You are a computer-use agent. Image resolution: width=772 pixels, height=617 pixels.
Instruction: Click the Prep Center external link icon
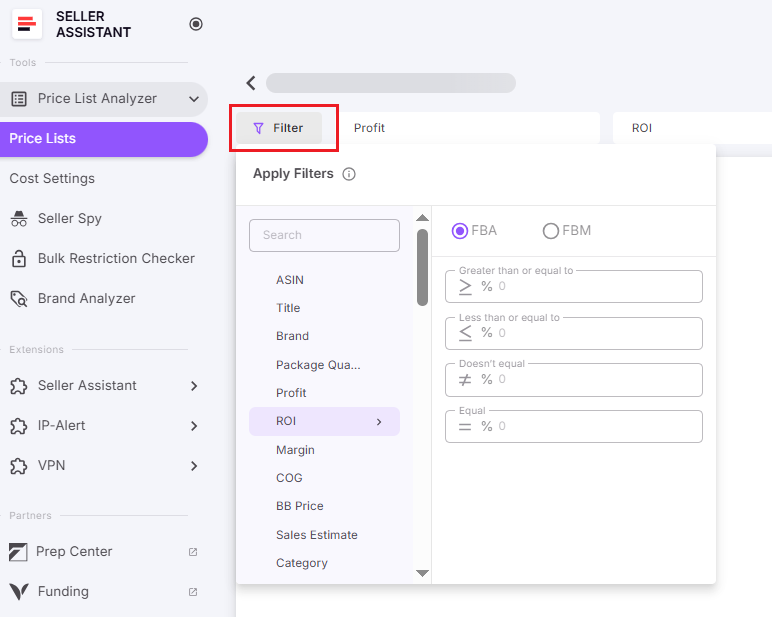[x=193, y=552]
